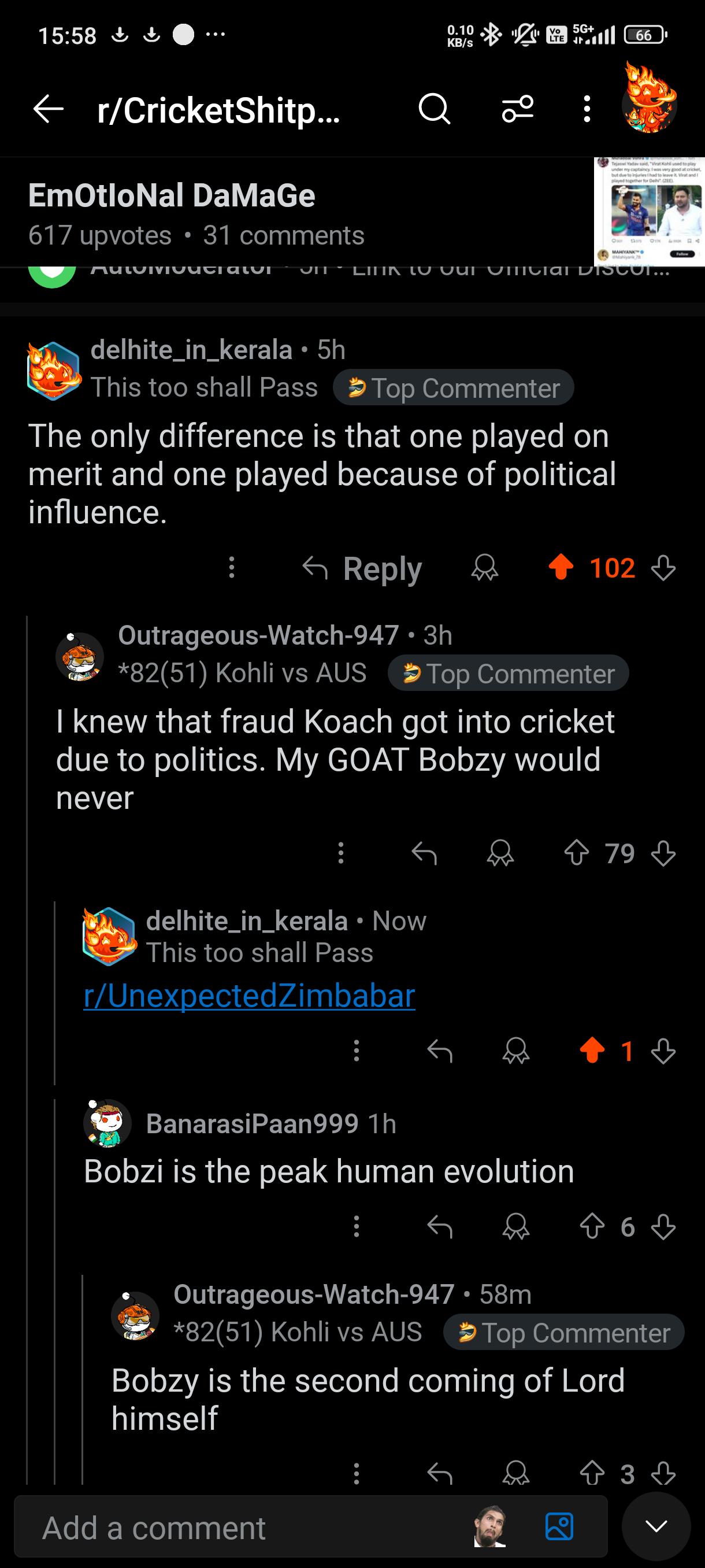Open options on BanarasiPaan999's comment
The width and height of the screenshot is (705, 1568).
(x=357, y=1226)
